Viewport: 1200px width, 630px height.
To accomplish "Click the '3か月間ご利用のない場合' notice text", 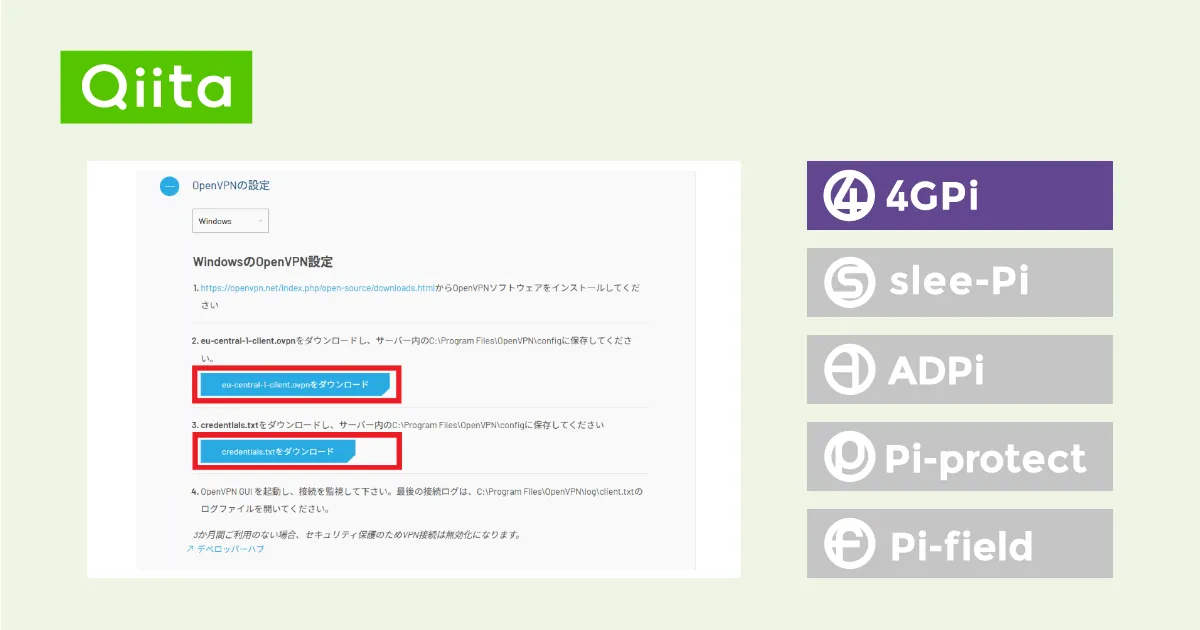I will coord(357,534).
